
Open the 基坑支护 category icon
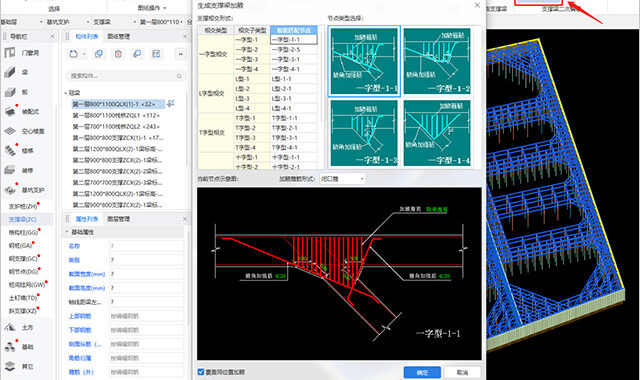pos(10,190)
